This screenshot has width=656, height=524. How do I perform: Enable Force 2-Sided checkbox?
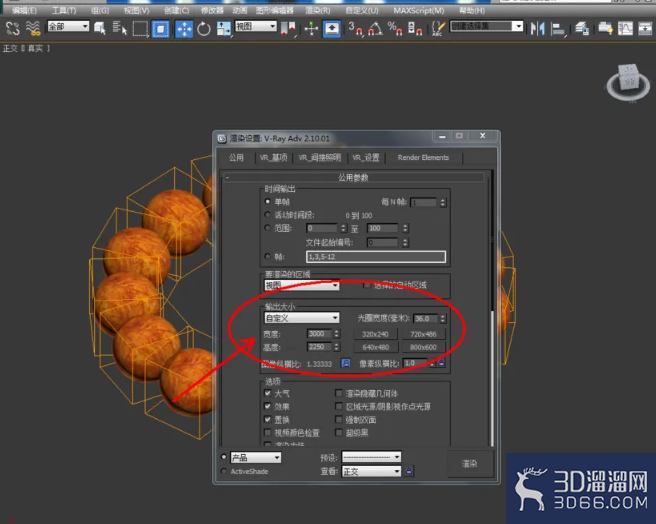point(339,419)
